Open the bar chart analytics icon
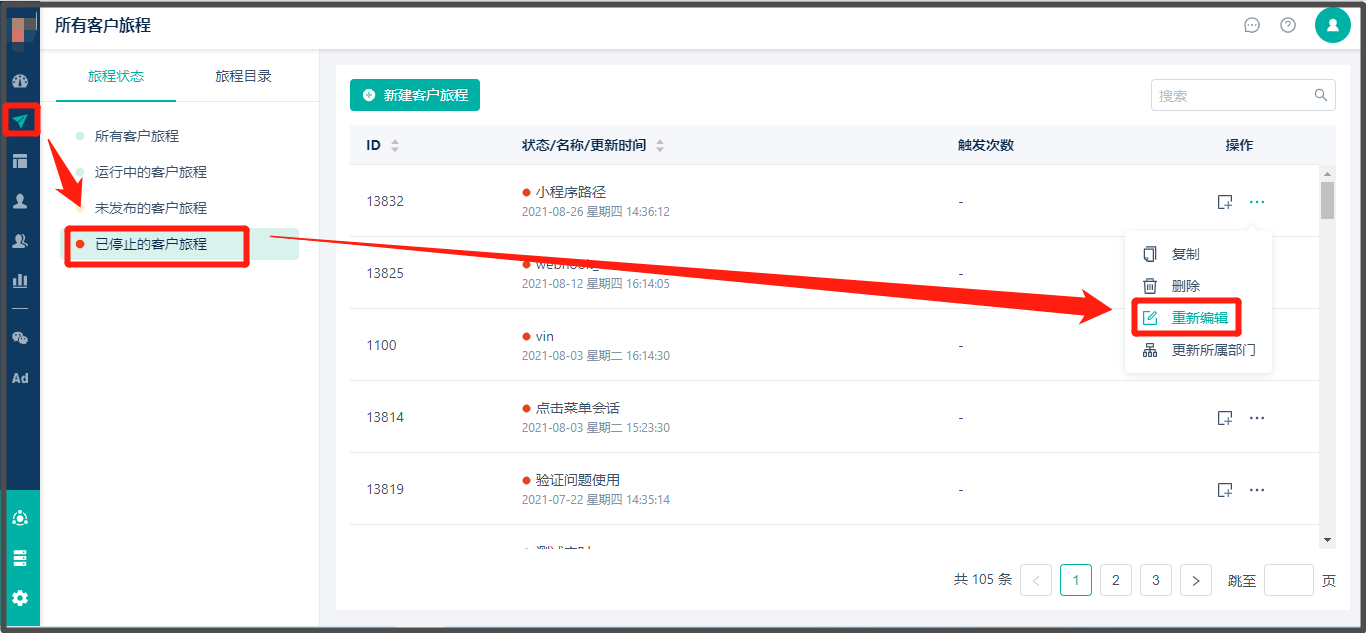The width and height of the screenshot is (1366, 633). click(20, 281)
